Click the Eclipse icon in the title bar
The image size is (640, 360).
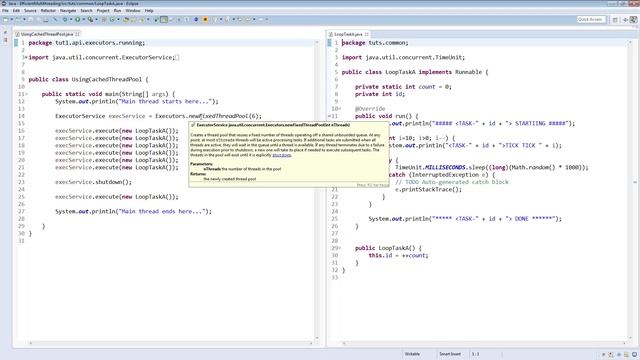[x=3, y=3]
